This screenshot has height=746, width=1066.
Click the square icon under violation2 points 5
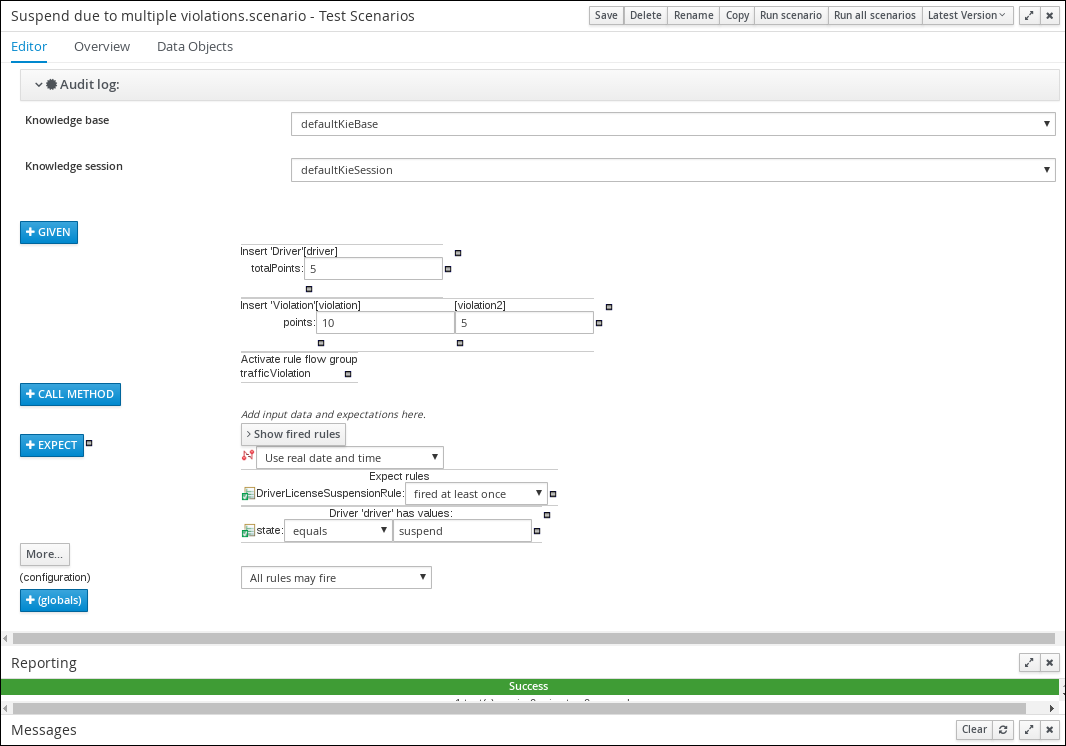point(460,343)
